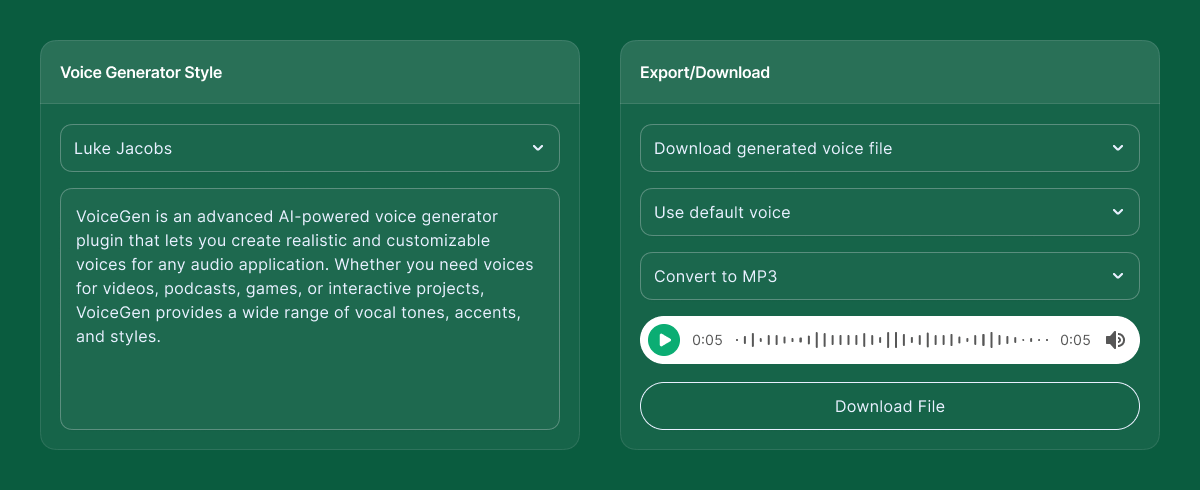Click chevron arrow on Convert to MP3

click(1118, 276)
